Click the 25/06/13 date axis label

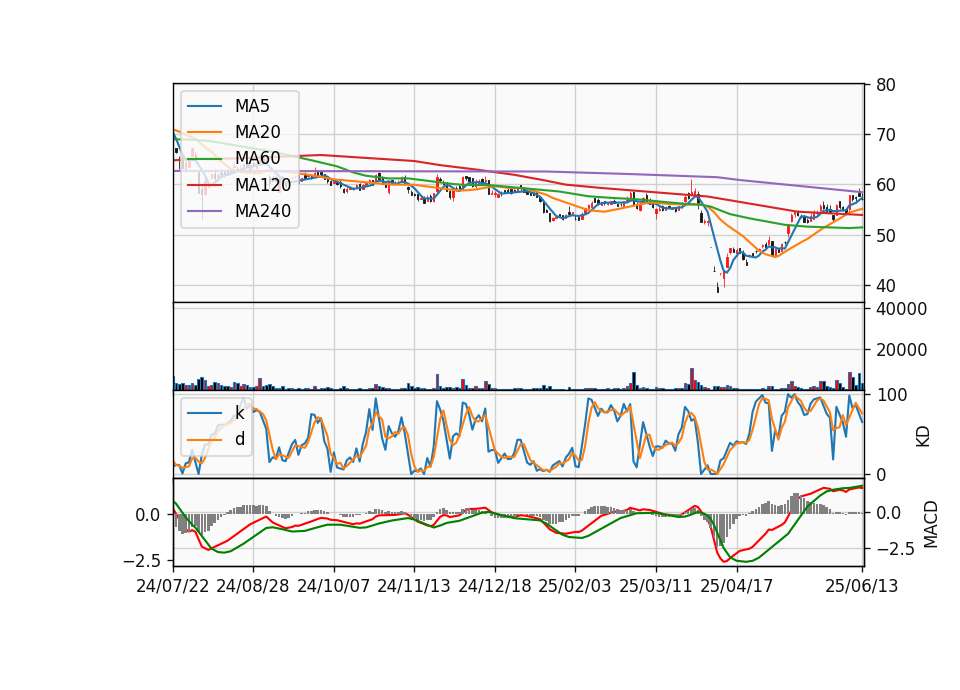pos(861,586)
